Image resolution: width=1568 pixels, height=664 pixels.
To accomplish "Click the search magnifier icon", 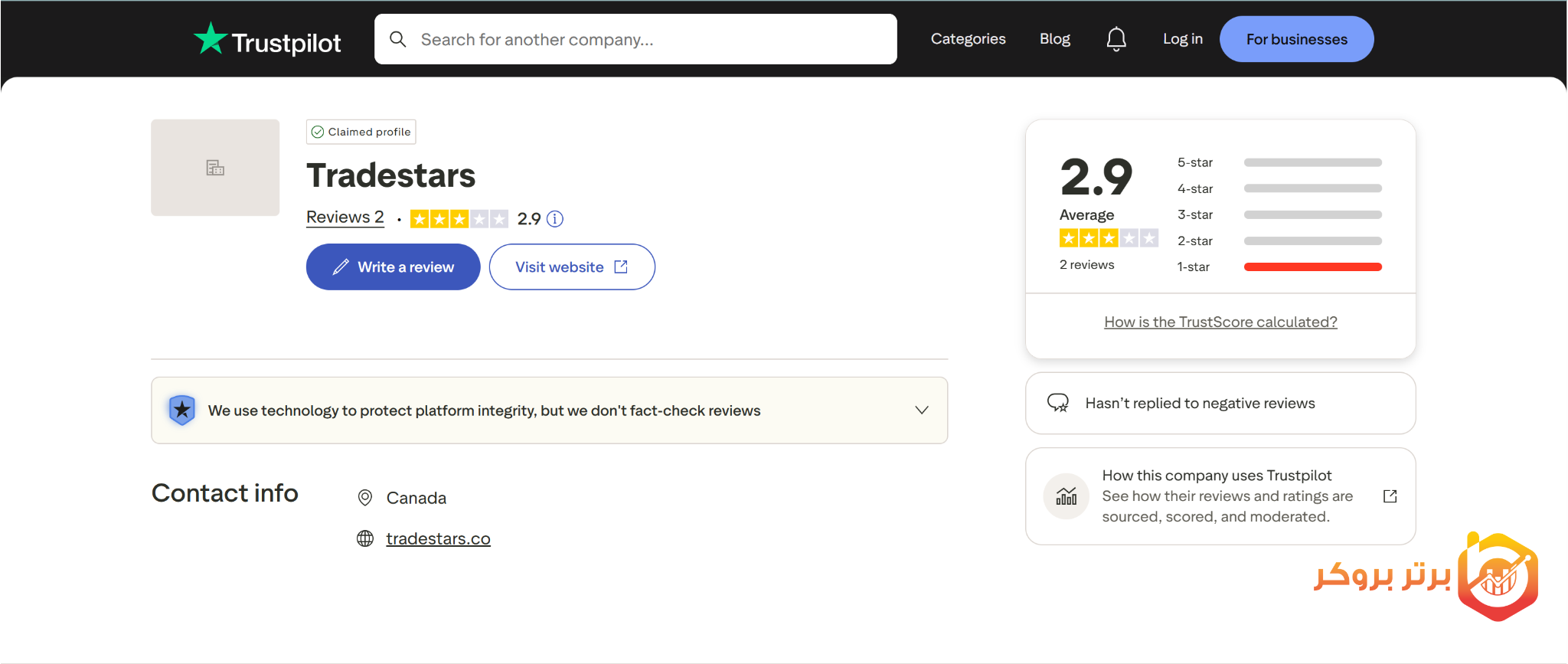I will pyautogui.click(x=397, y=39).
